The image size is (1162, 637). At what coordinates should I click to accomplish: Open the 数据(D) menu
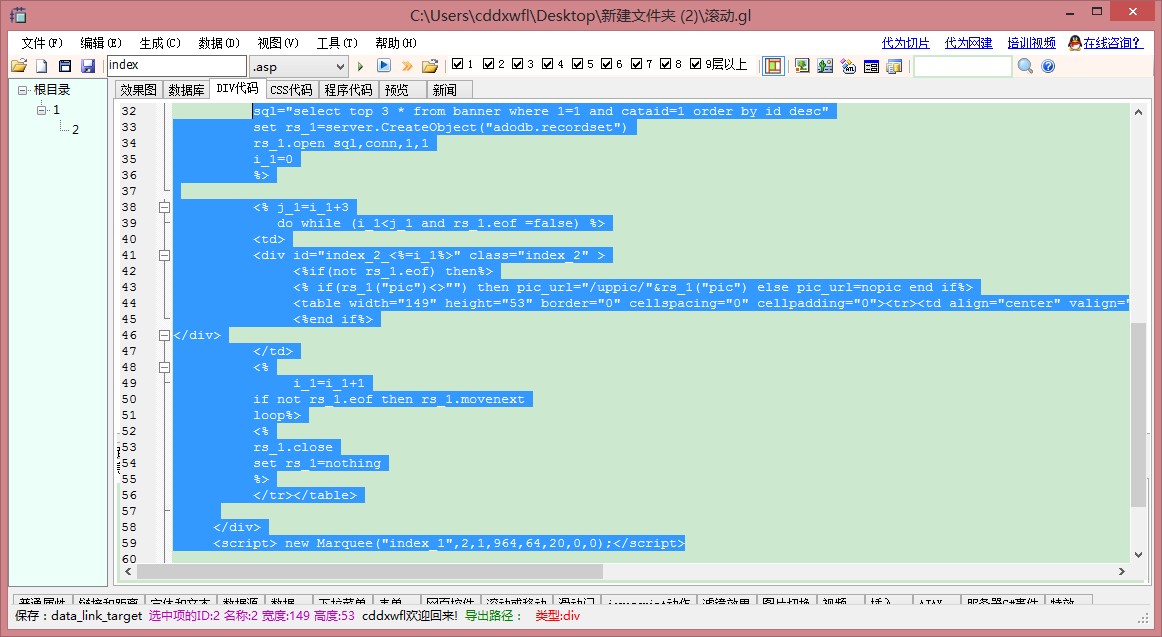tap(219, 43)
